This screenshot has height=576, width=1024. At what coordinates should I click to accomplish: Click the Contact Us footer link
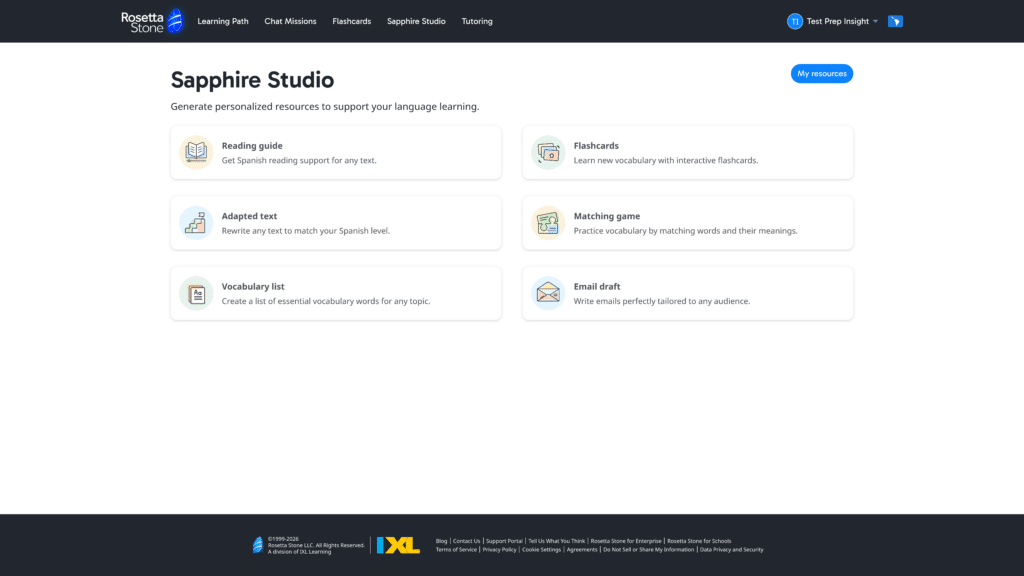coord(466,541)
